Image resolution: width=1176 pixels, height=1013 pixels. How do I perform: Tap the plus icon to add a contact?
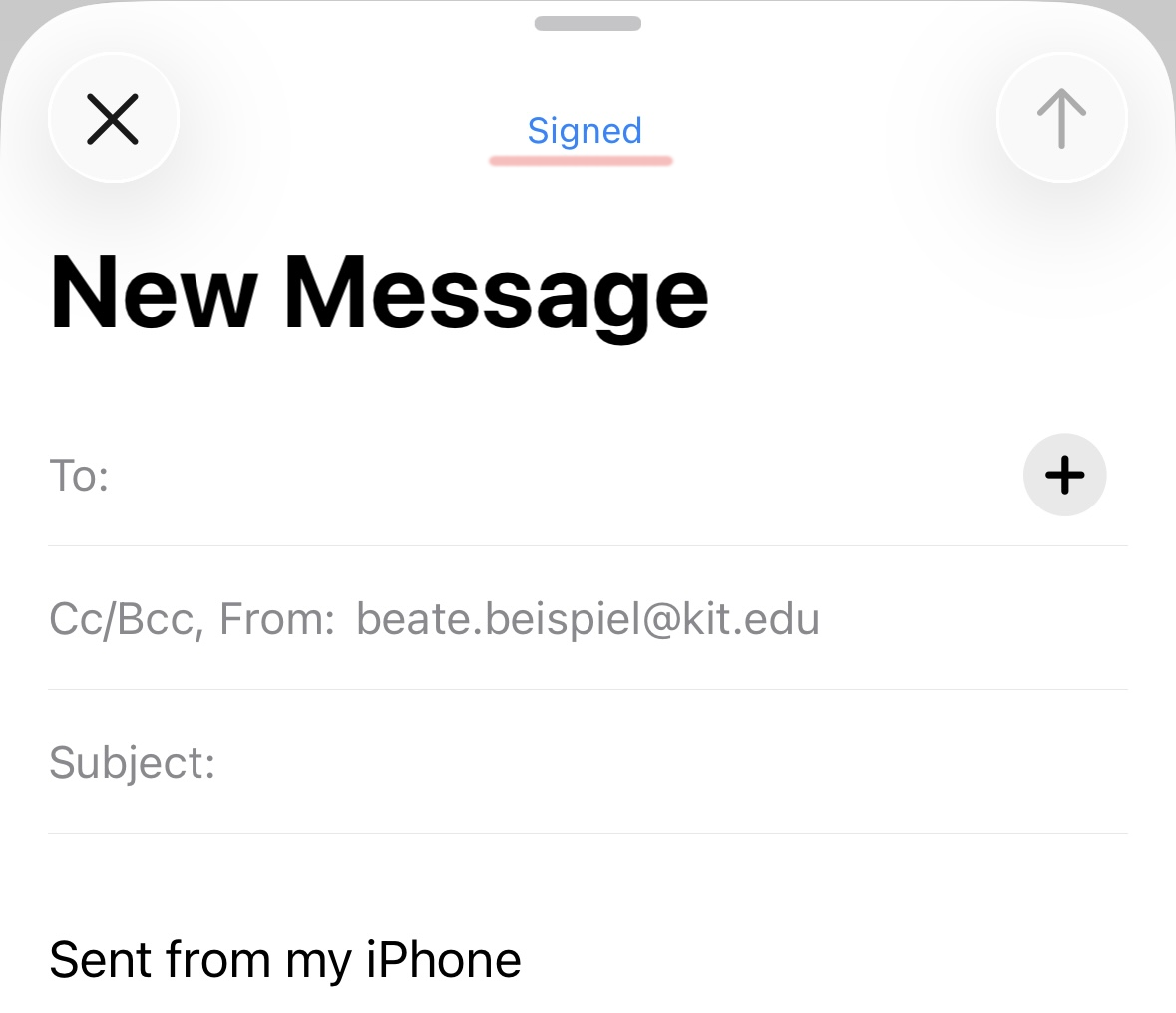pos(1064,475)
